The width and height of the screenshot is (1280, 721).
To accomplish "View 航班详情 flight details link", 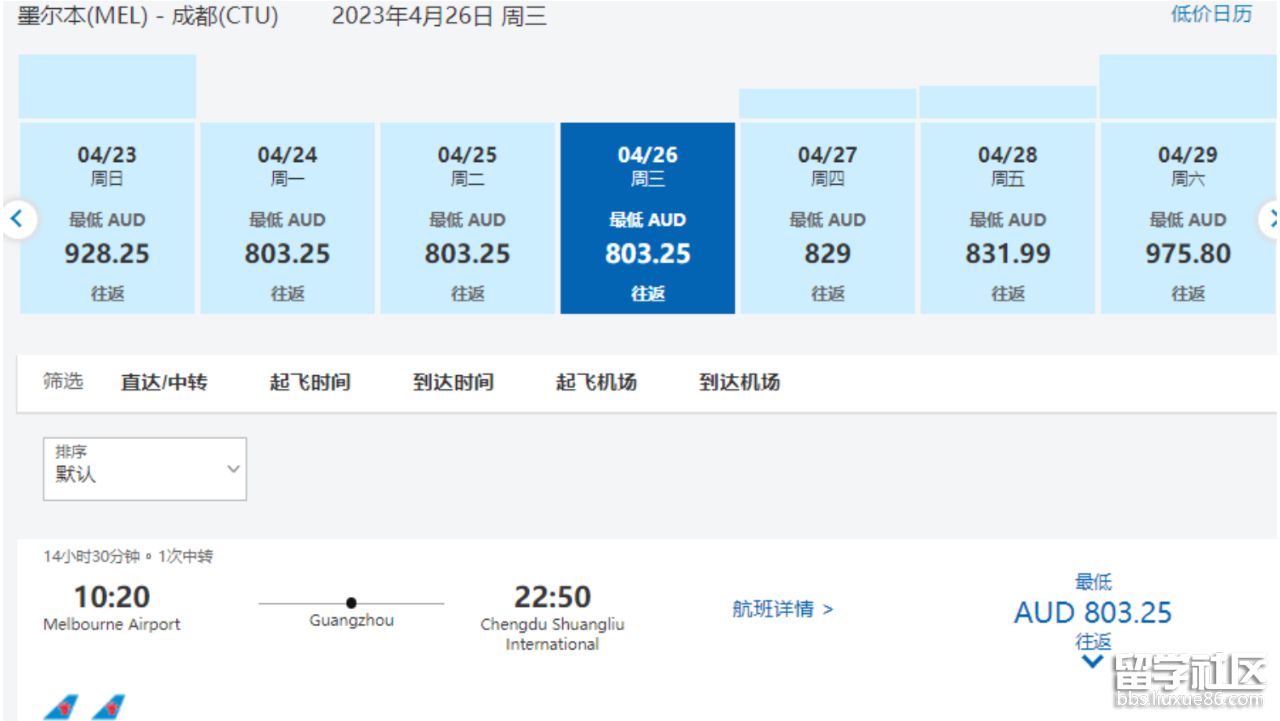I will click(783, 609).
